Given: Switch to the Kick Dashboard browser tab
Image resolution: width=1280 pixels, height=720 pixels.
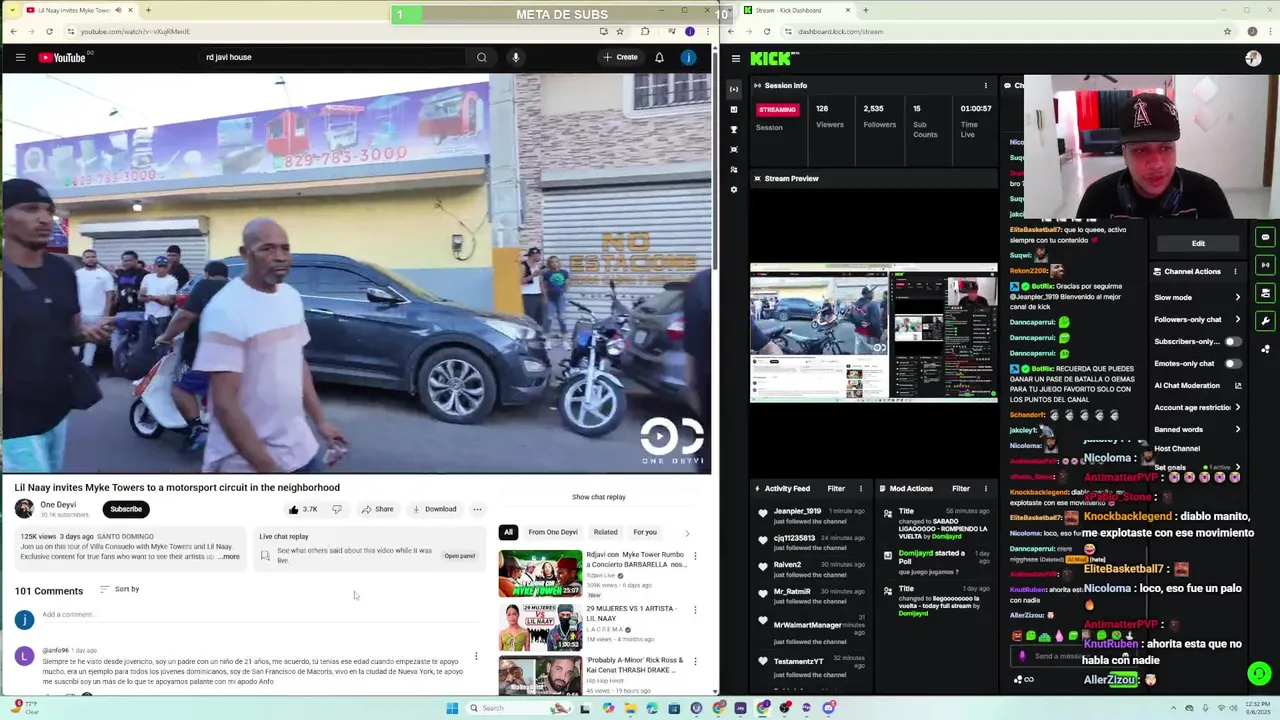Looking at the screenshot, I should point(795,10).
